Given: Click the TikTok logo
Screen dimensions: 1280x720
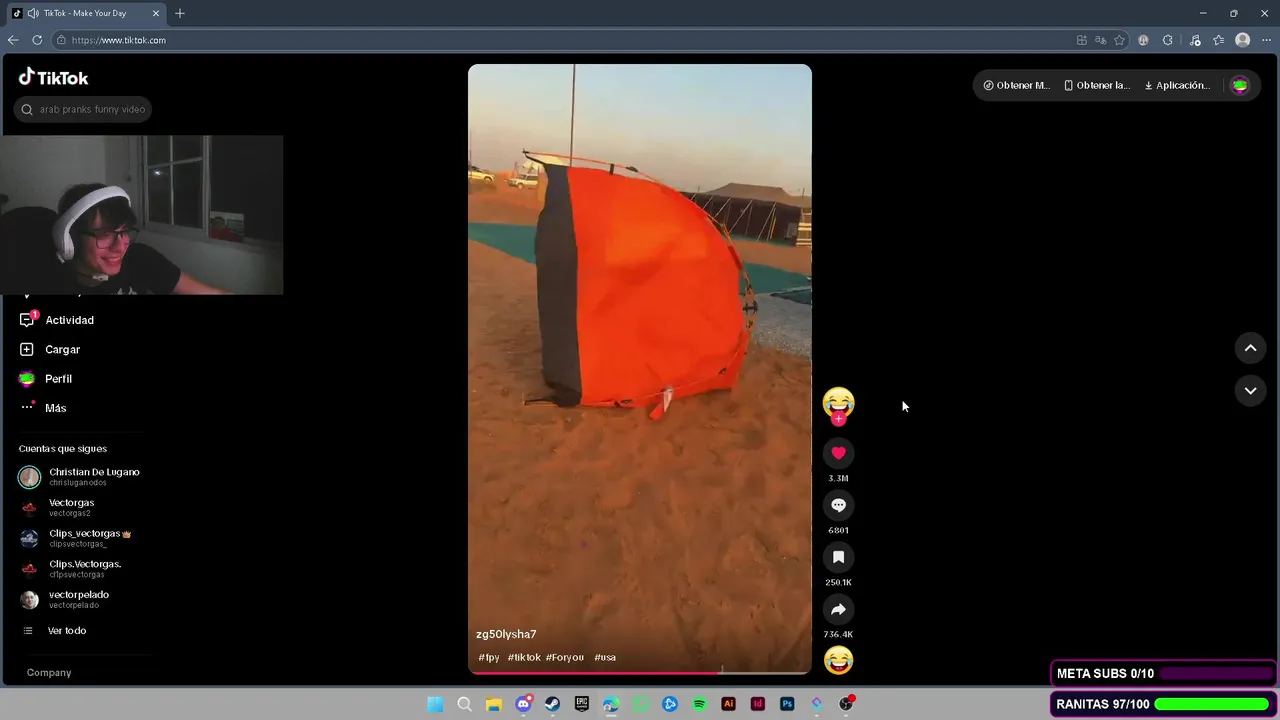Looking at the screenshot, I should click(x=54, y=78).
